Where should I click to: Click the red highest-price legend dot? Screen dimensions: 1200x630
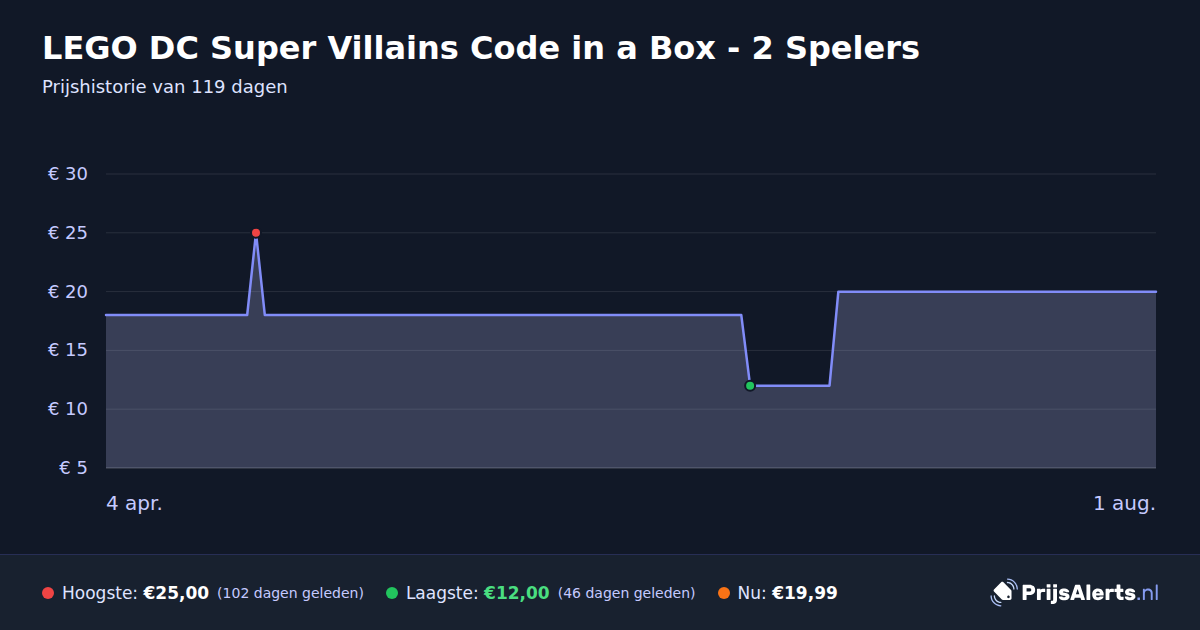click(x=48, y=593)
